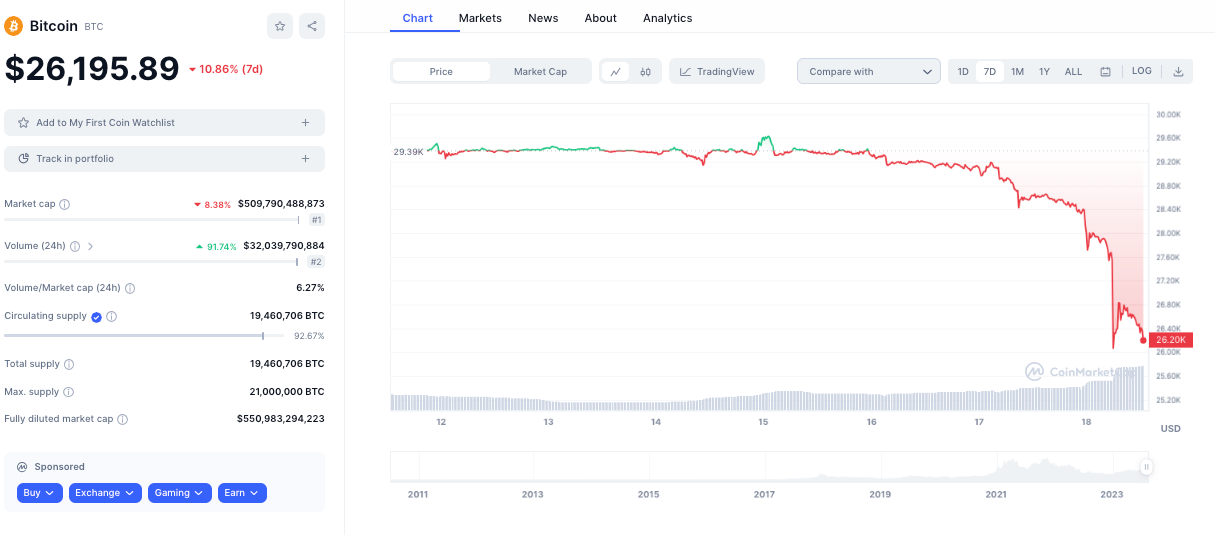Expand the Buy dropdown

coord(40,493)
